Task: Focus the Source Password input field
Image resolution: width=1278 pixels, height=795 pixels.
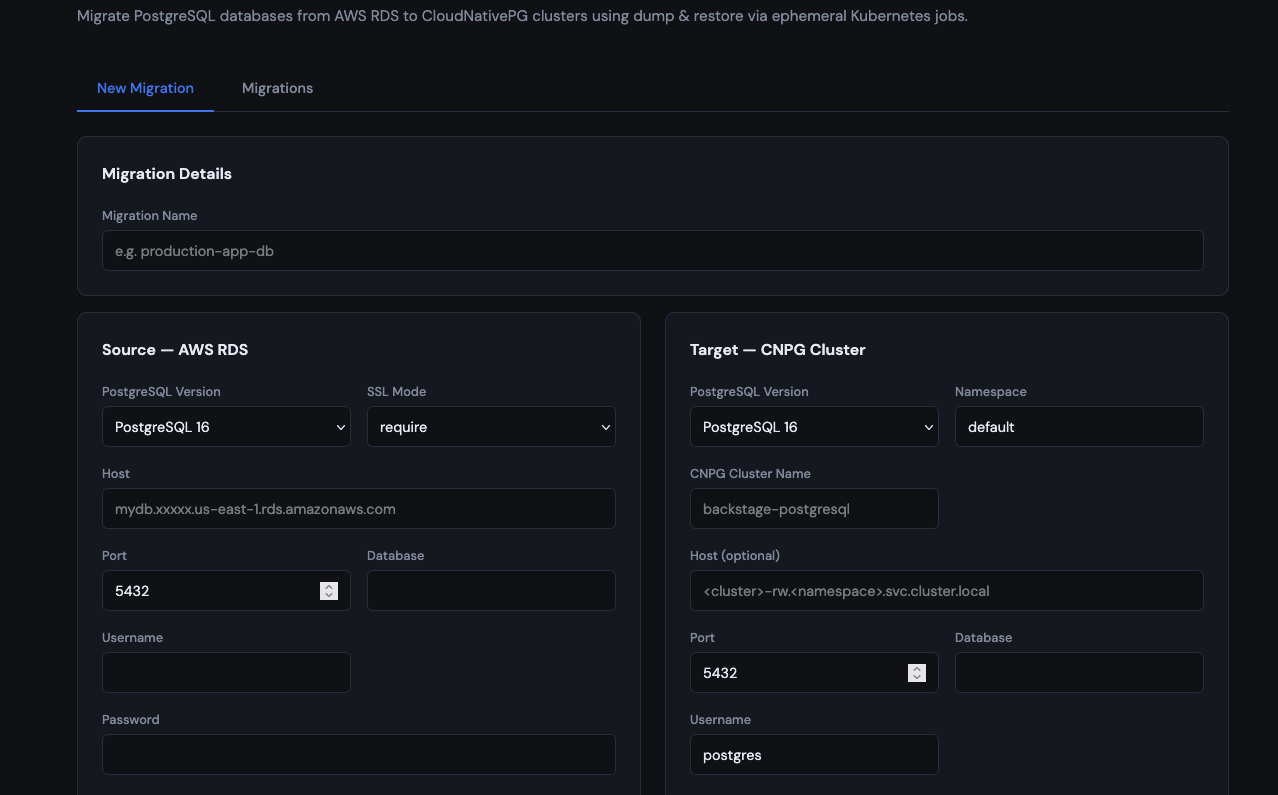Action: pyautogui.click(x=358, y=755)
